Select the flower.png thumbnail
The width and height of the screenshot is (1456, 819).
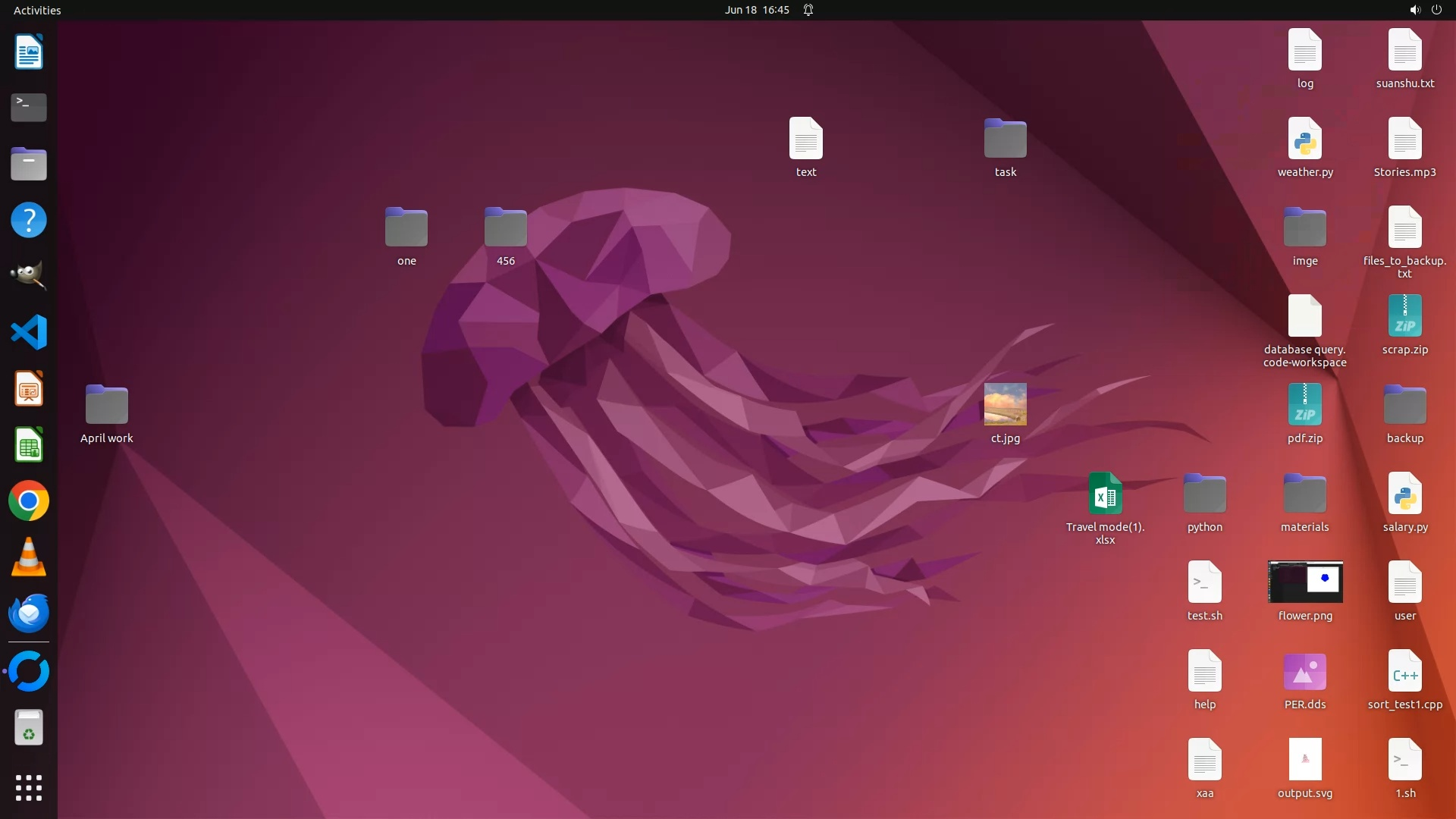[x=1304, y=582]
